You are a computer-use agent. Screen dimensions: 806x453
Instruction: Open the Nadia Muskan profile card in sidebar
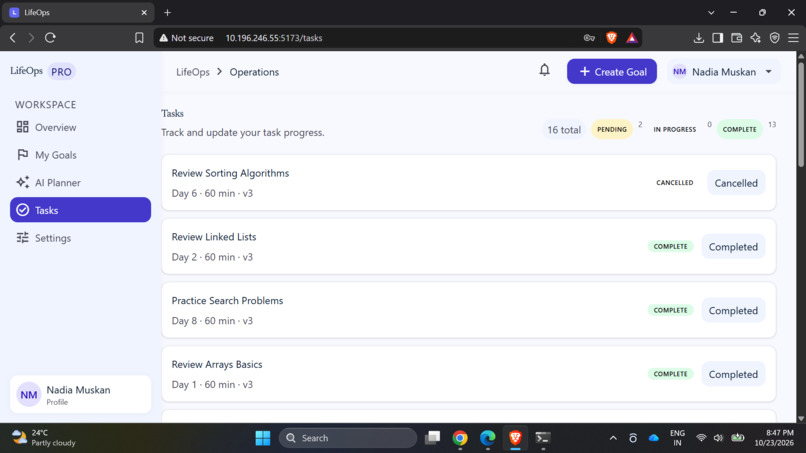click(80, 394)
